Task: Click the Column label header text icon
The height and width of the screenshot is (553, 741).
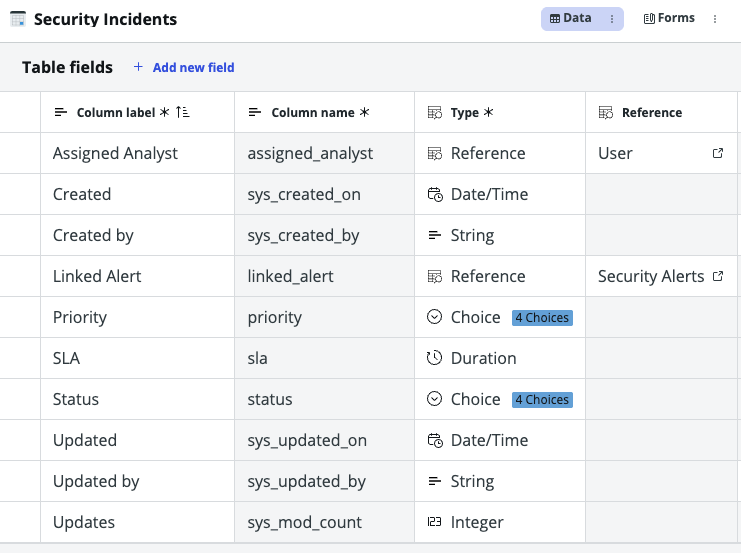Action: pyautogui.click(x=60, y=112)
